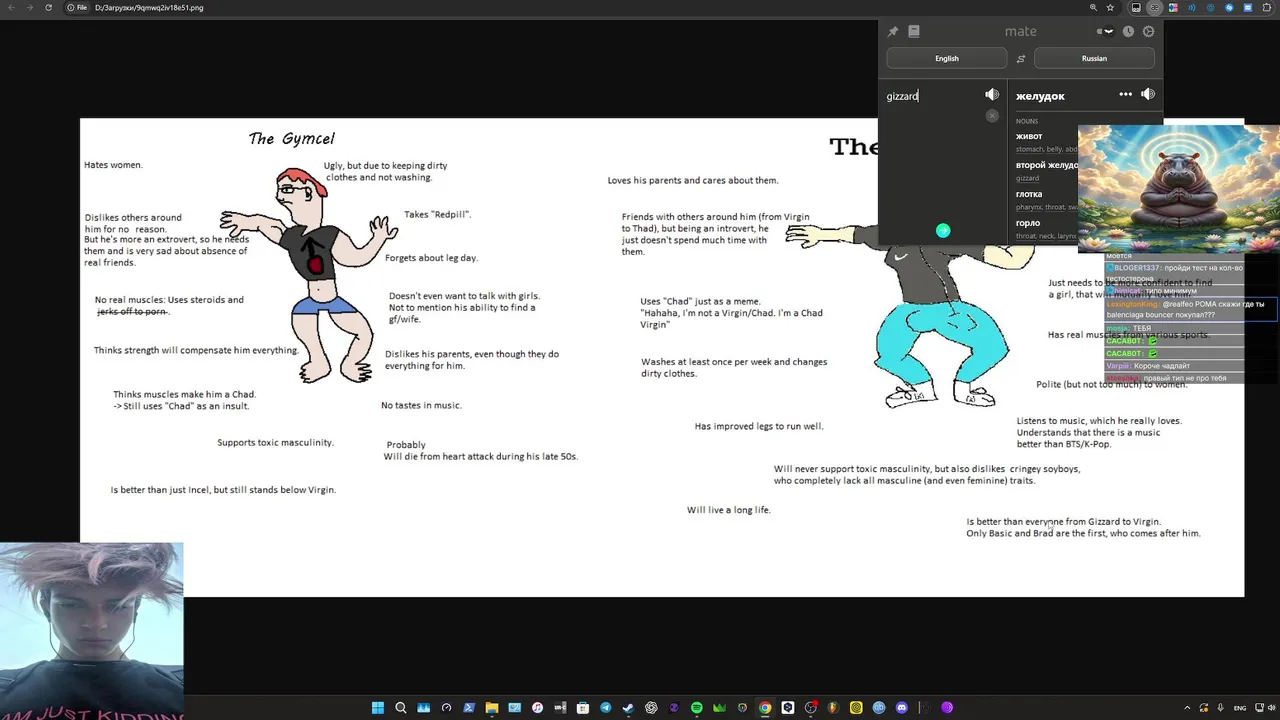Click text 'No tastes in music.'
The width and height of the screenshot is (1280, 720).
point(421,406)
